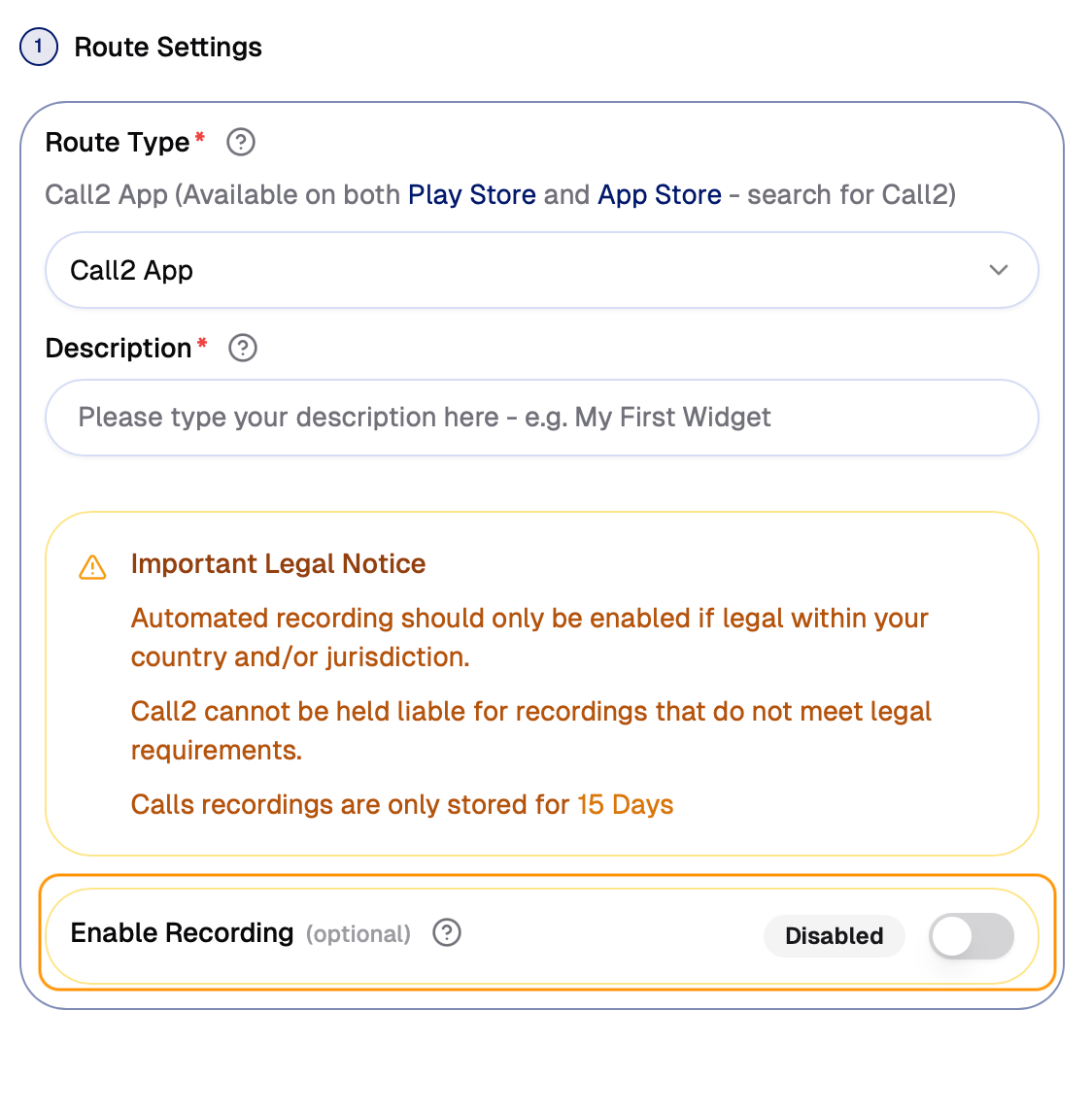The height and width of the screenshot is (1111, 1092).
Task: Click the (optional) hint text
Action: (x=358, y=934)
